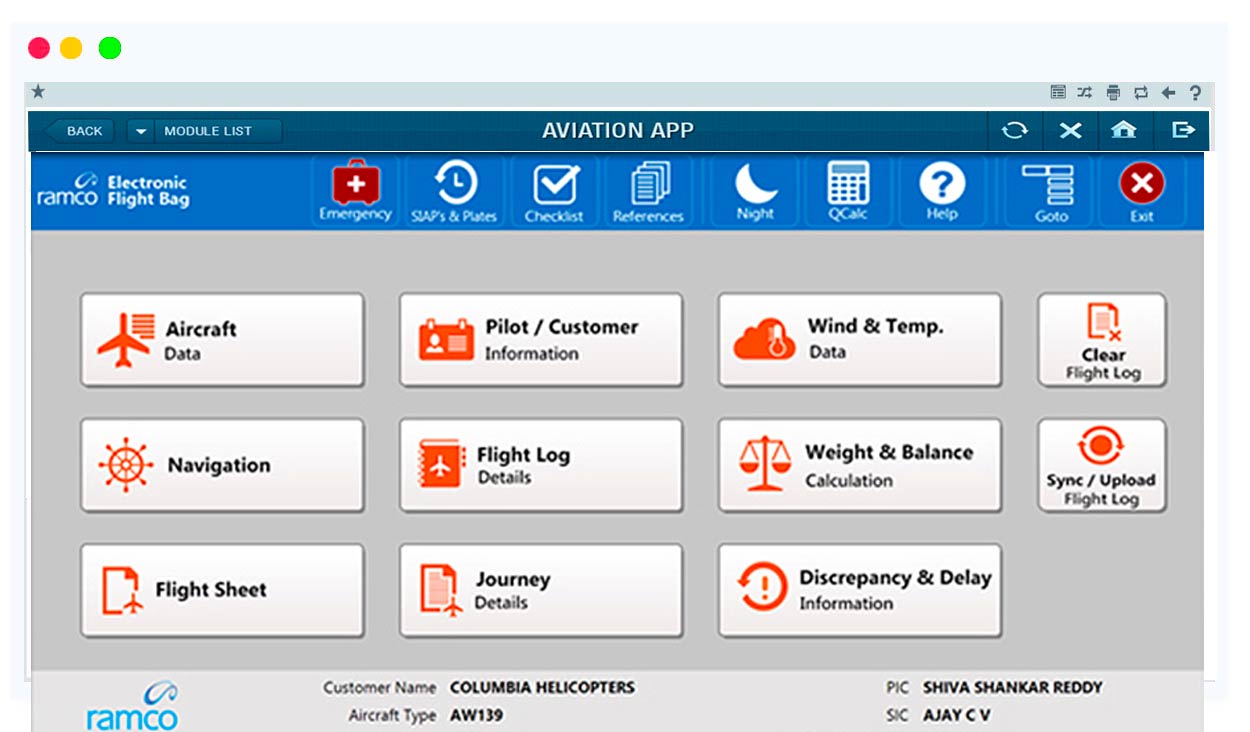This screenshot has height=732, width=1250.
Task: Click the ramco logo in footer
Action: pos(132,706)
